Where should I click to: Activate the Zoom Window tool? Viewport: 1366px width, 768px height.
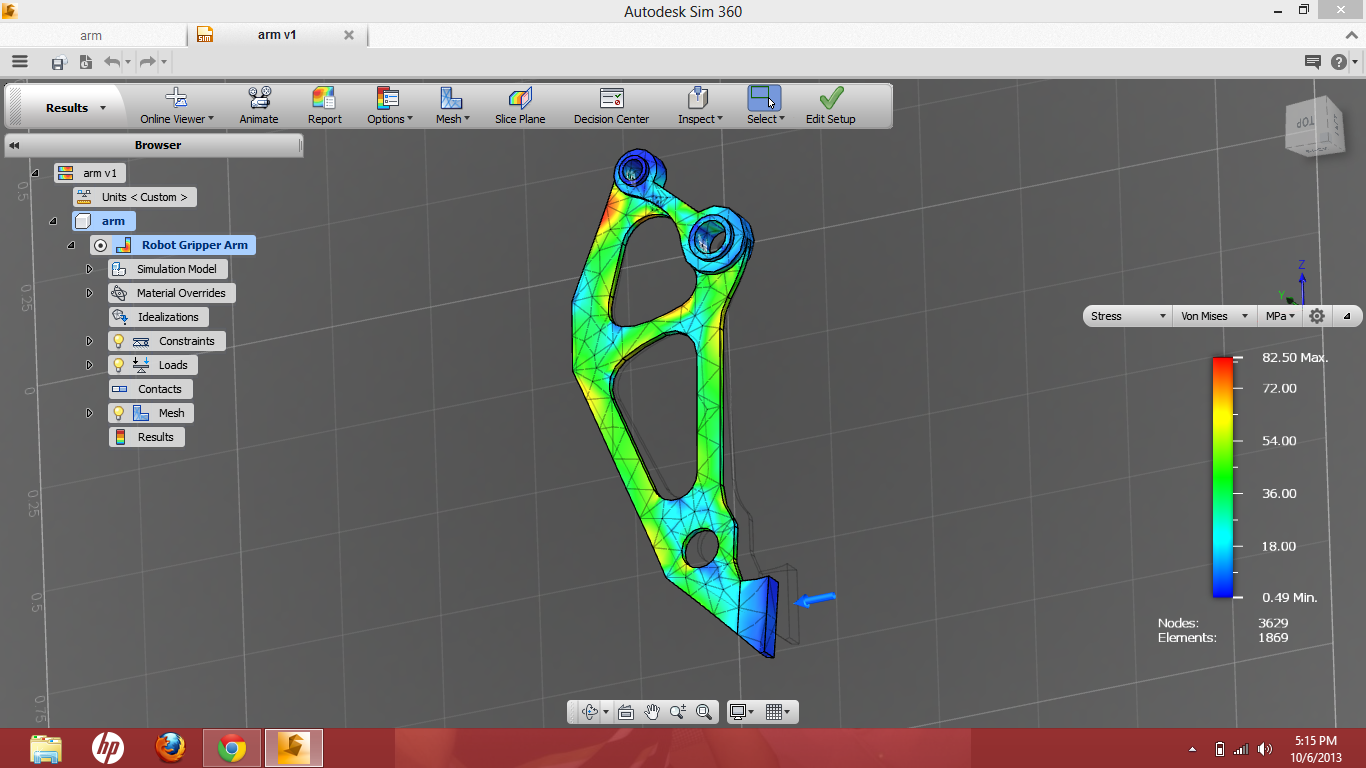tap(704, 712)
